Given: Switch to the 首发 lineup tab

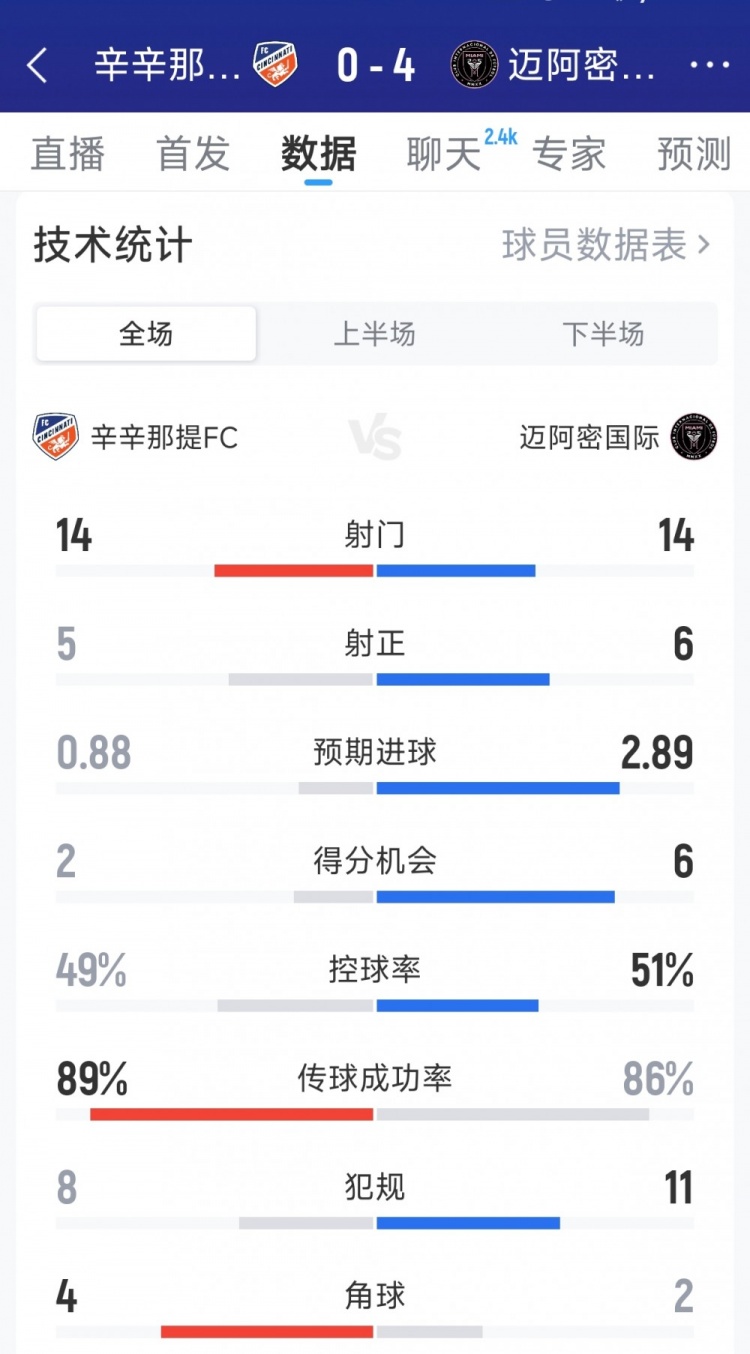Looking at the screenshot, I should pyautogui.click(x=193, y=155).
